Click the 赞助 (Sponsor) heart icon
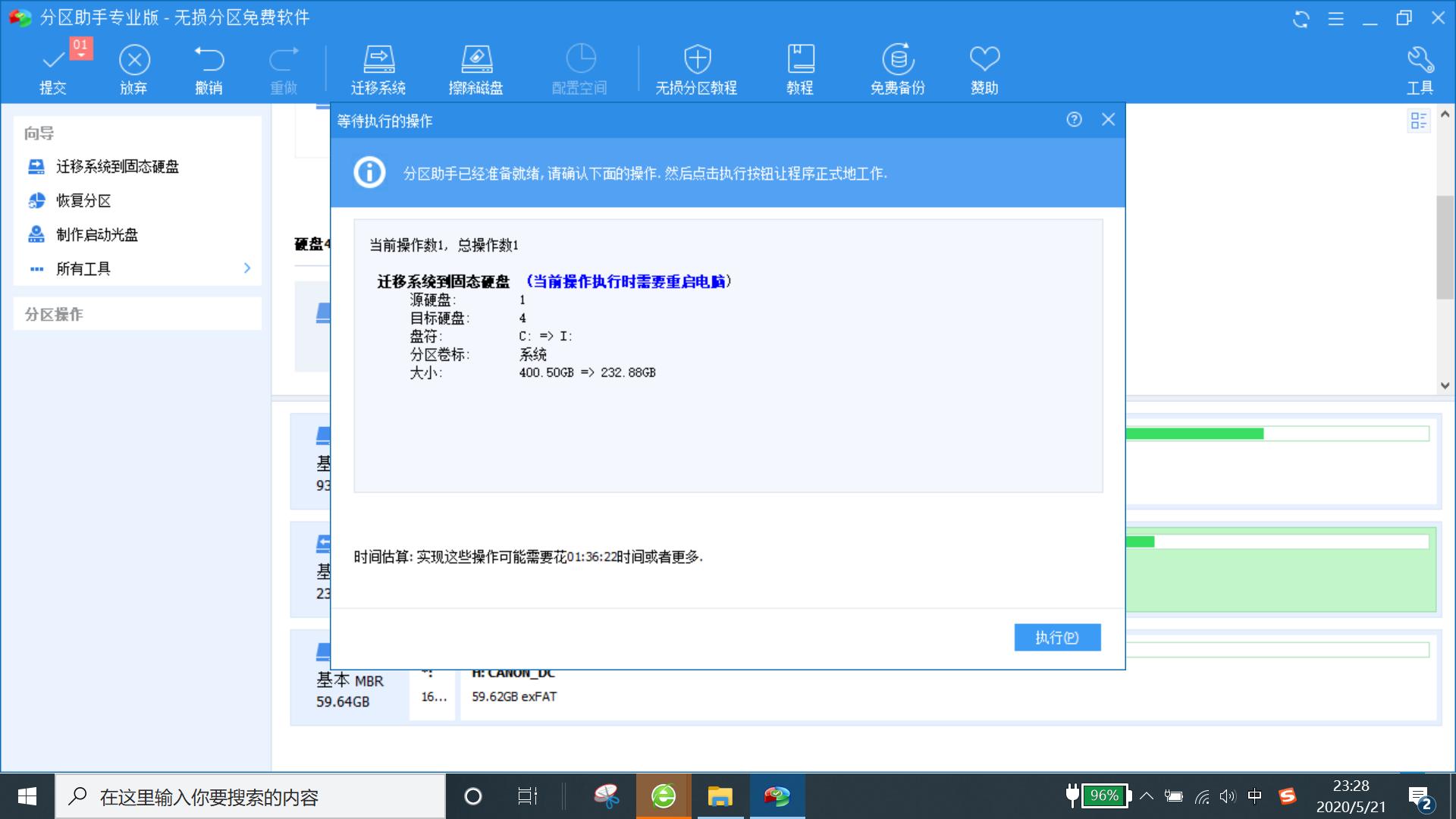1456x819 pixels. click(x=984, y=67)
